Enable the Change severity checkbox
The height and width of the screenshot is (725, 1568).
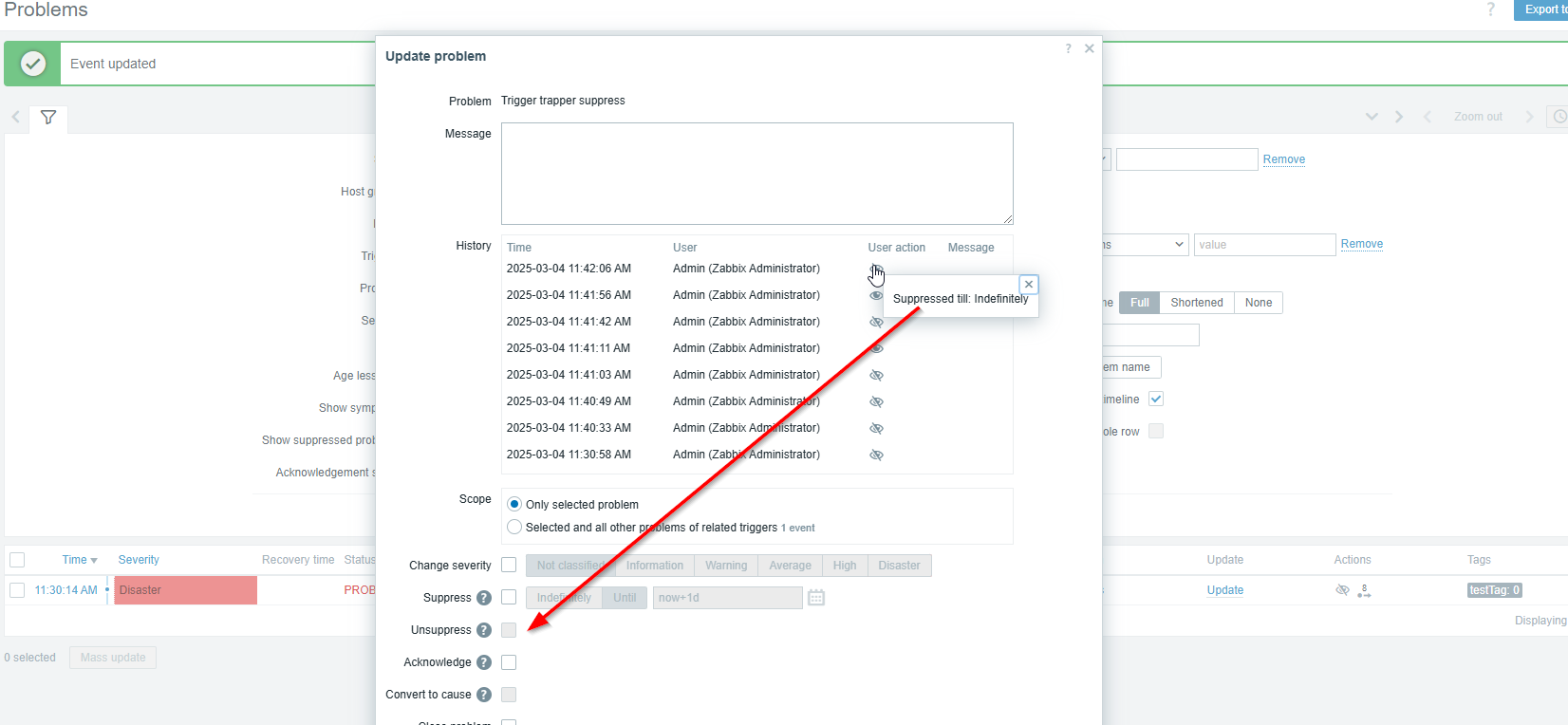(509, 566)
